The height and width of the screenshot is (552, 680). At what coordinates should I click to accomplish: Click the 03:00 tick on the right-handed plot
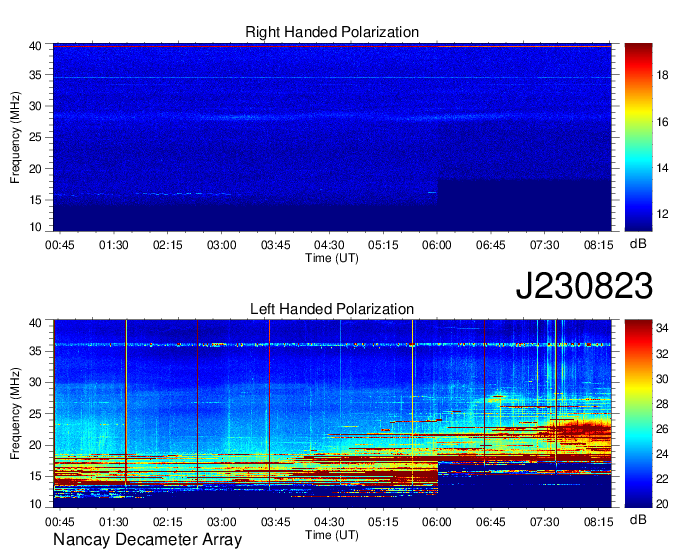(x=221, y=245)
